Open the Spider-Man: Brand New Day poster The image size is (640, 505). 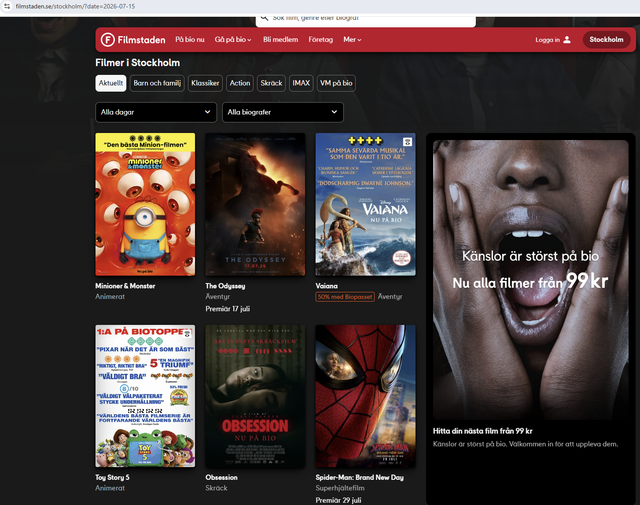click(365, 396)
